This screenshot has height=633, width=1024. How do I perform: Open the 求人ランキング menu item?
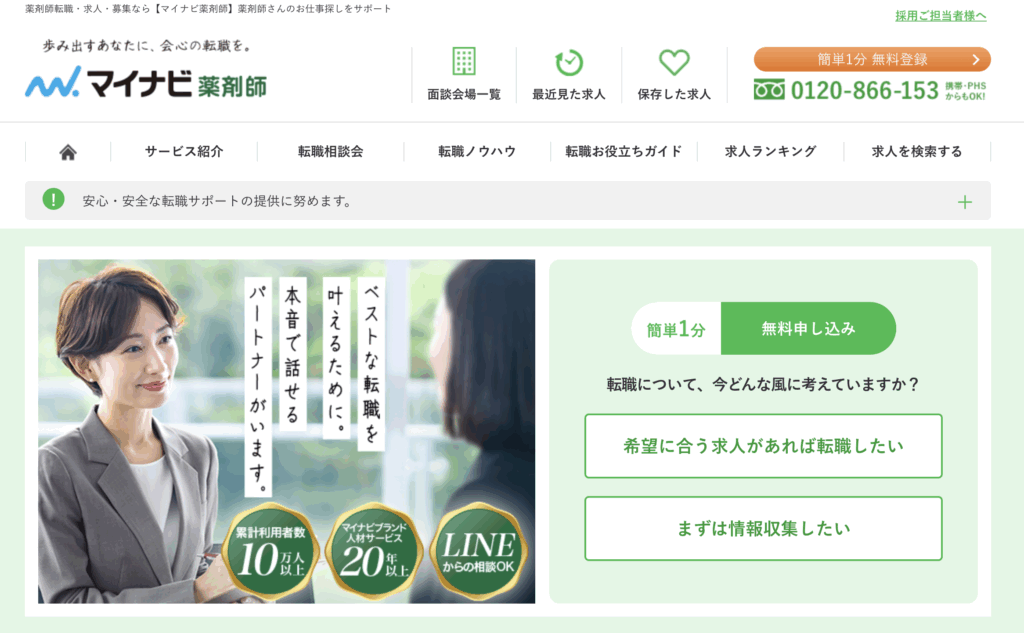(771, 152)
